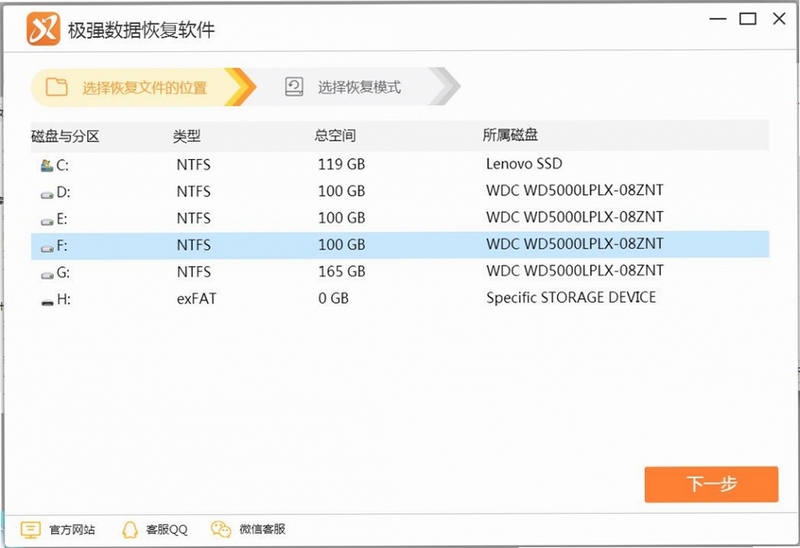Open the 选择恢复模式 step tab
Screen dimensions: 800x548
tap(357, 87)
